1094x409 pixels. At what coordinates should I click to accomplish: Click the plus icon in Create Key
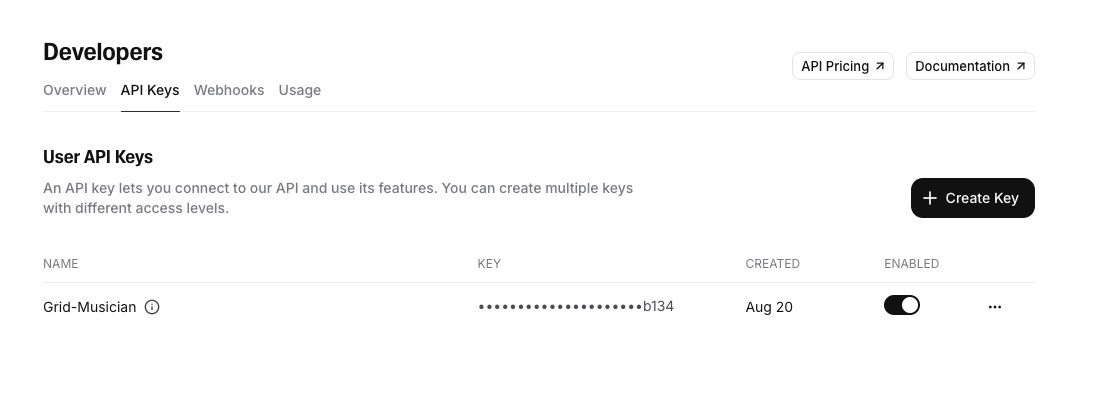pyautogui.click(x=929, y=198)
